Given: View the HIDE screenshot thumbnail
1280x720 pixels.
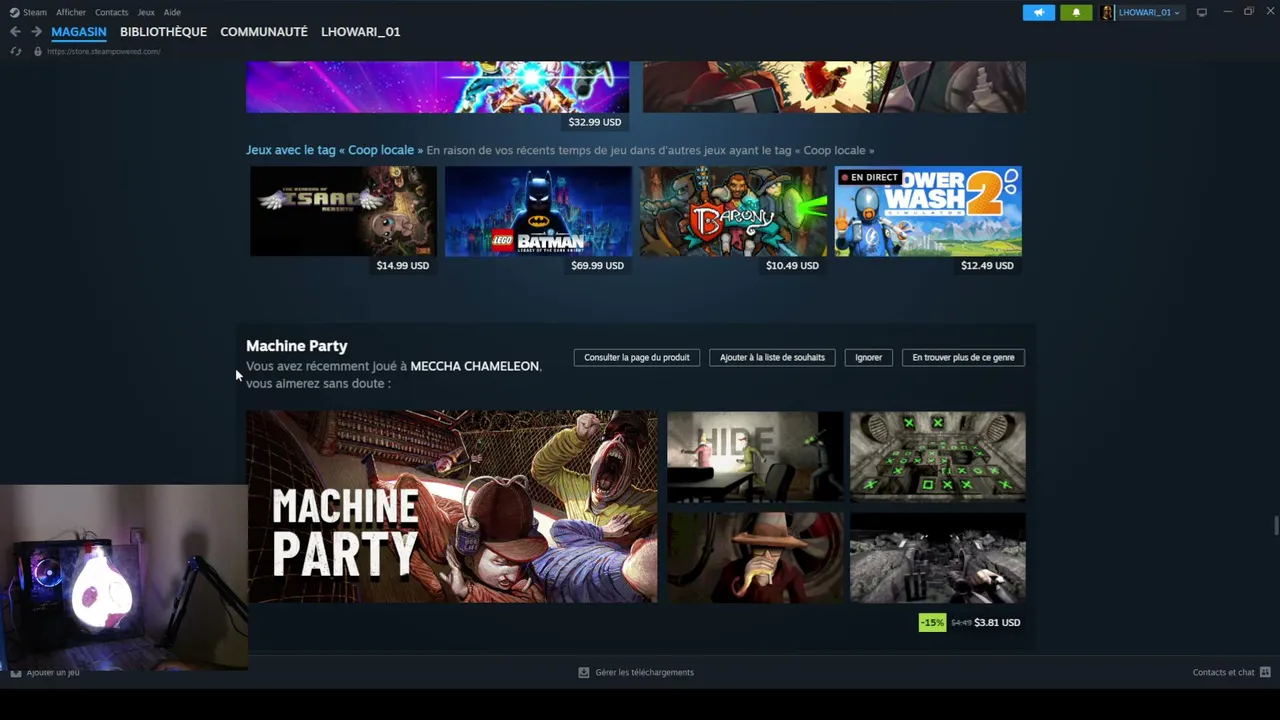Looking at the screenshot, I should click(x=755, y=457).
